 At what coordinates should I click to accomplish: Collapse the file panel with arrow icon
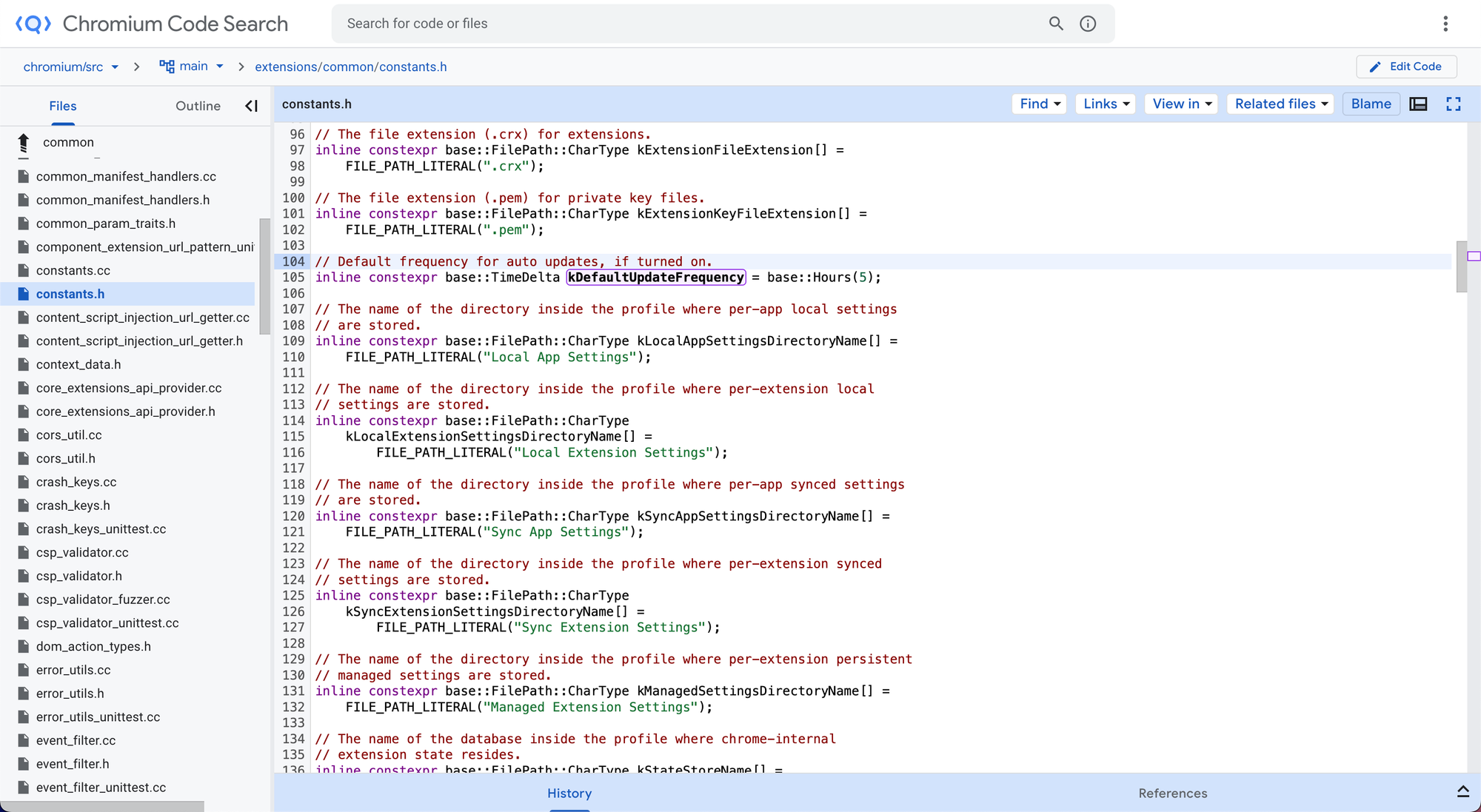pyautogui.click(x=252, y=106)
